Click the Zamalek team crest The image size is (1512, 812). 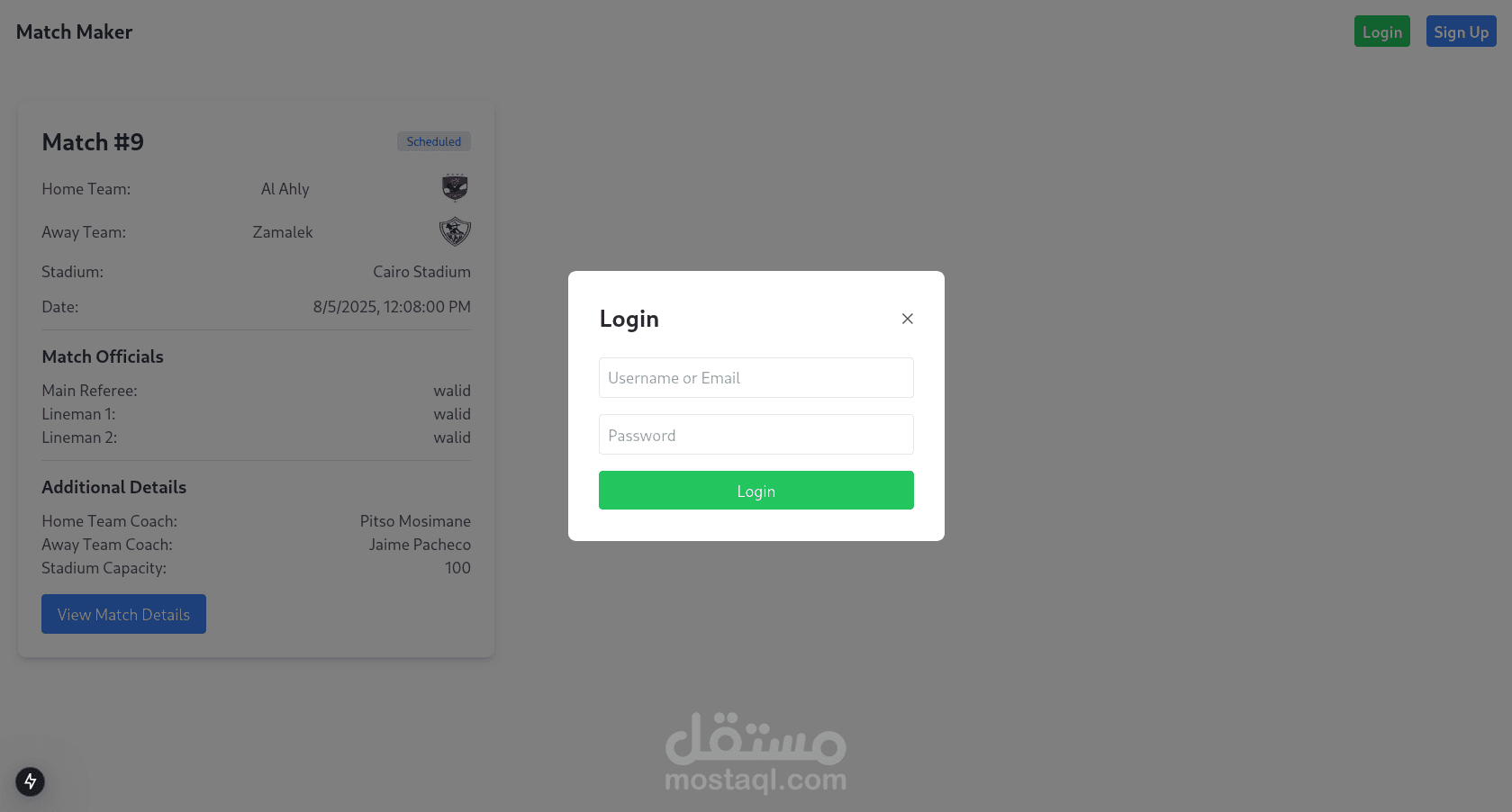tap(455, 231)
